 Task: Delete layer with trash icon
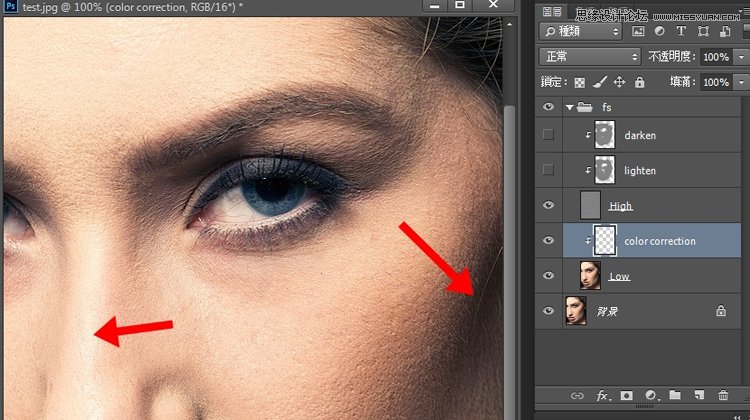(723, 395)
